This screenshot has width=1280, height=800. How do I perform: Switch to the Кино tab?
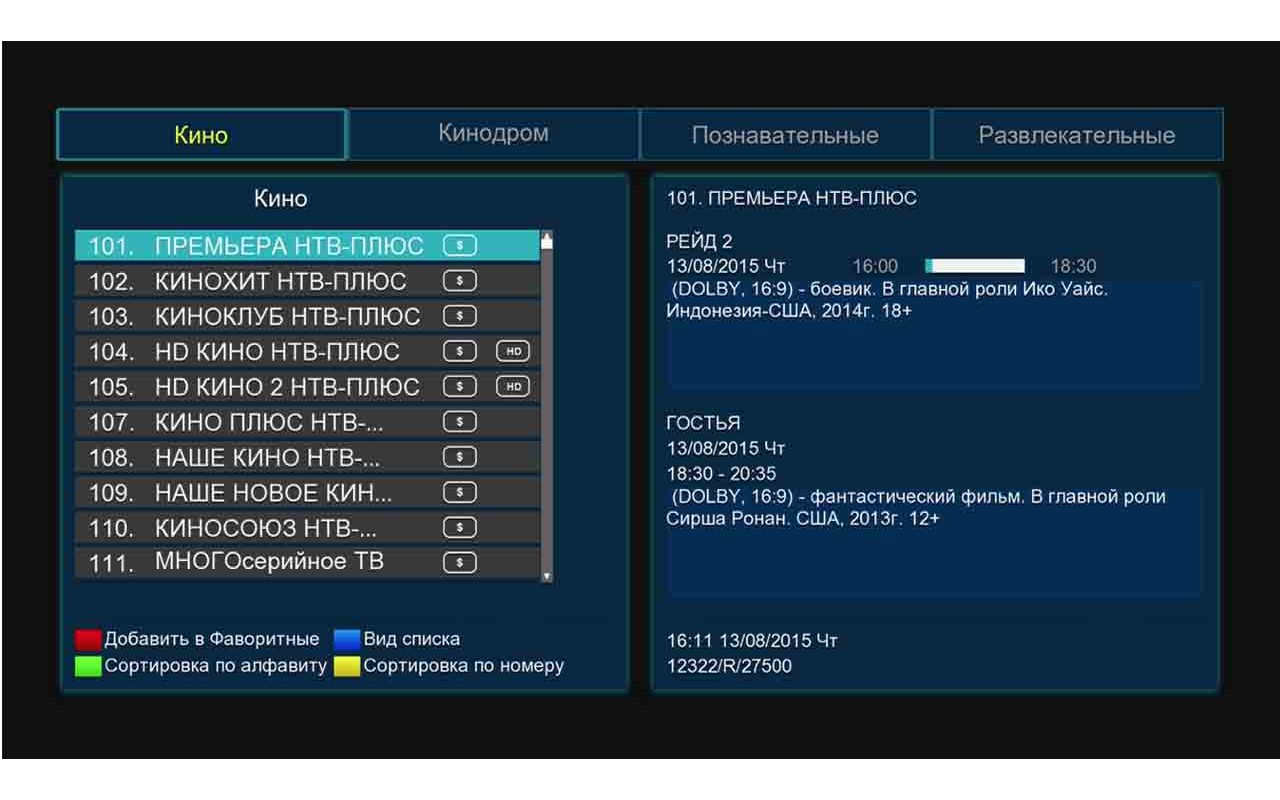click(201, 134)
